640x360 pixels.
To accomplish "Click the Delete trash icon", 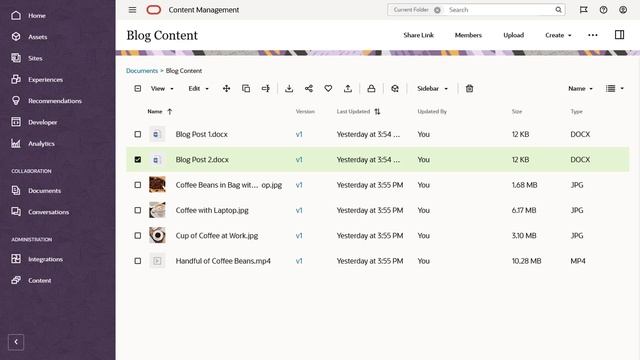I will [x=469, y=89].
